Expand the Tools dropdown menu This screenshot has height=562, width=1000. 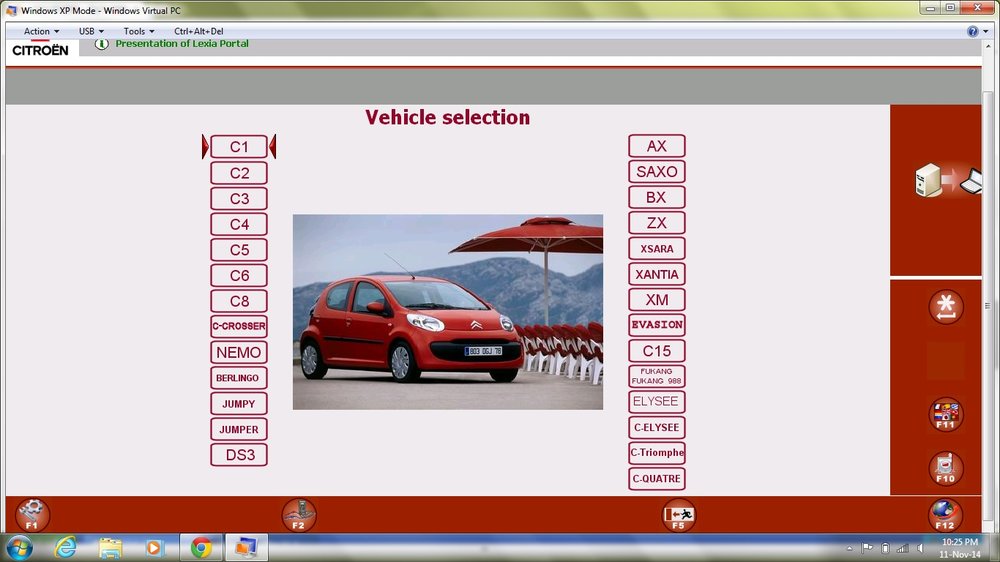tap(139, 31)
